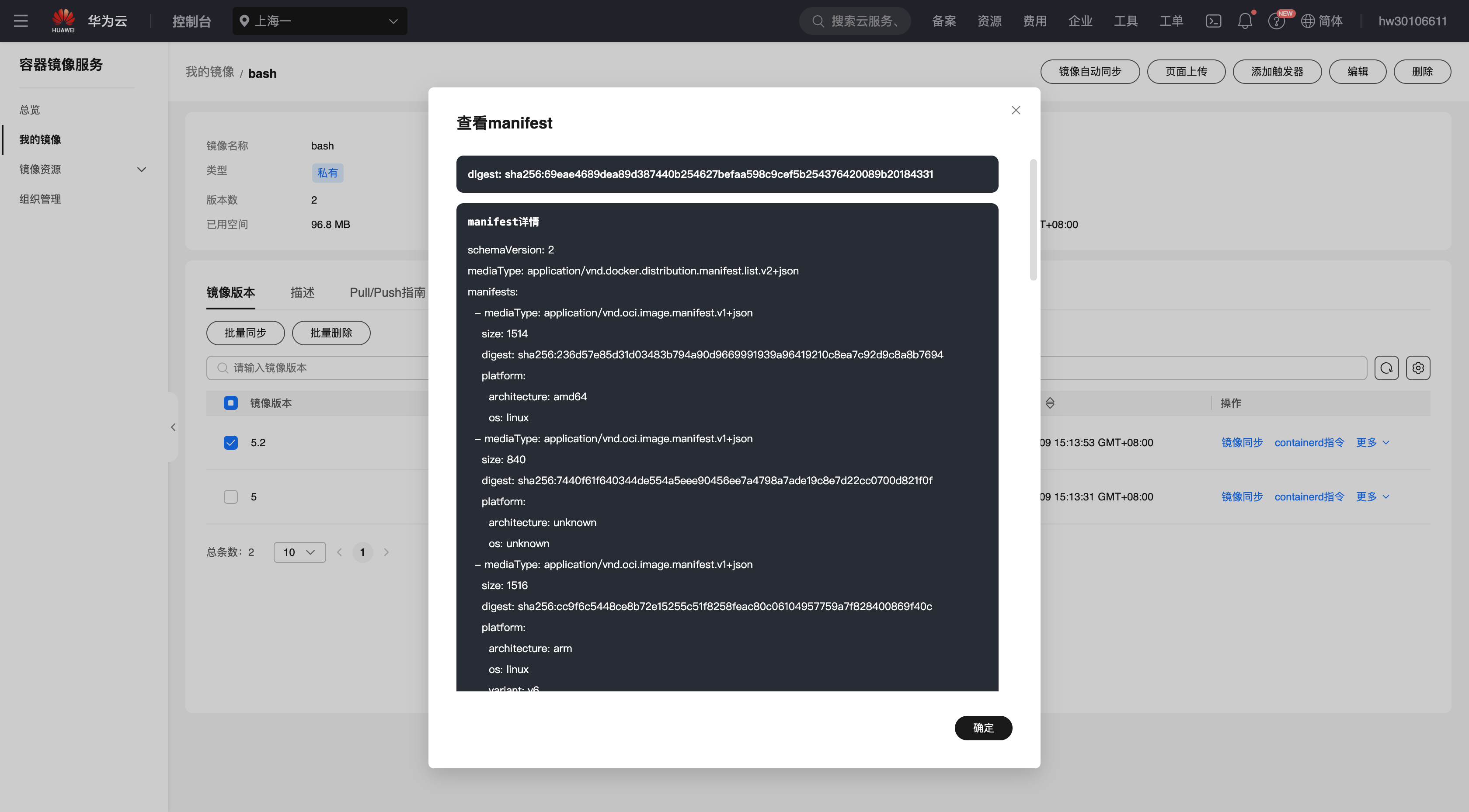Check the version 5 checkbox

point(230,496)
